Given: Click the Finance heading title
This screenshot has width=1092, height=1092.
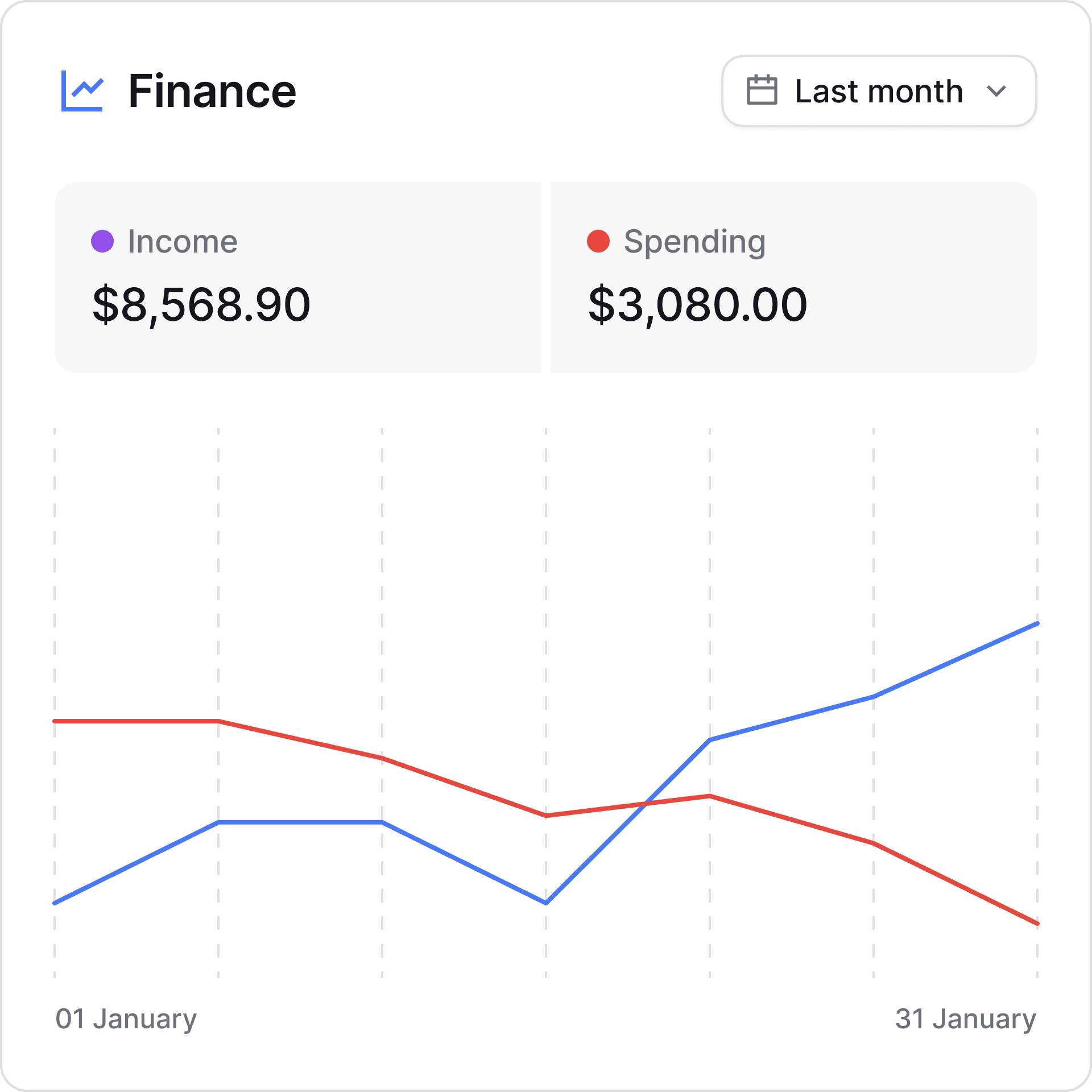Looking at the screenshot, I should click(212, 91).
